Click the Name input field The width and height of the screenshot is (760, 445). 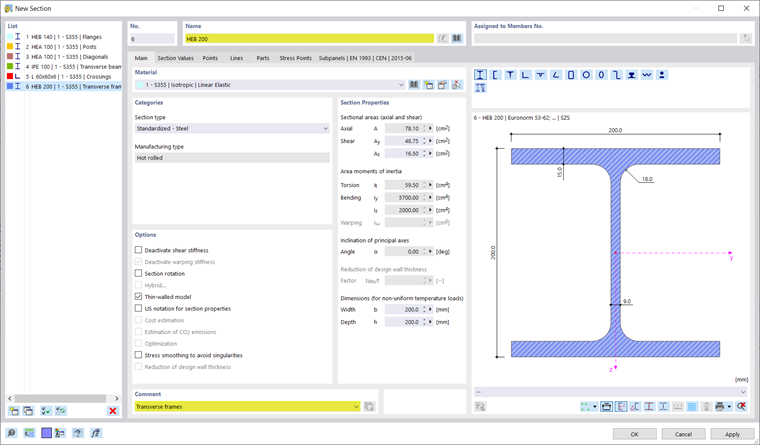pos(309,39)
